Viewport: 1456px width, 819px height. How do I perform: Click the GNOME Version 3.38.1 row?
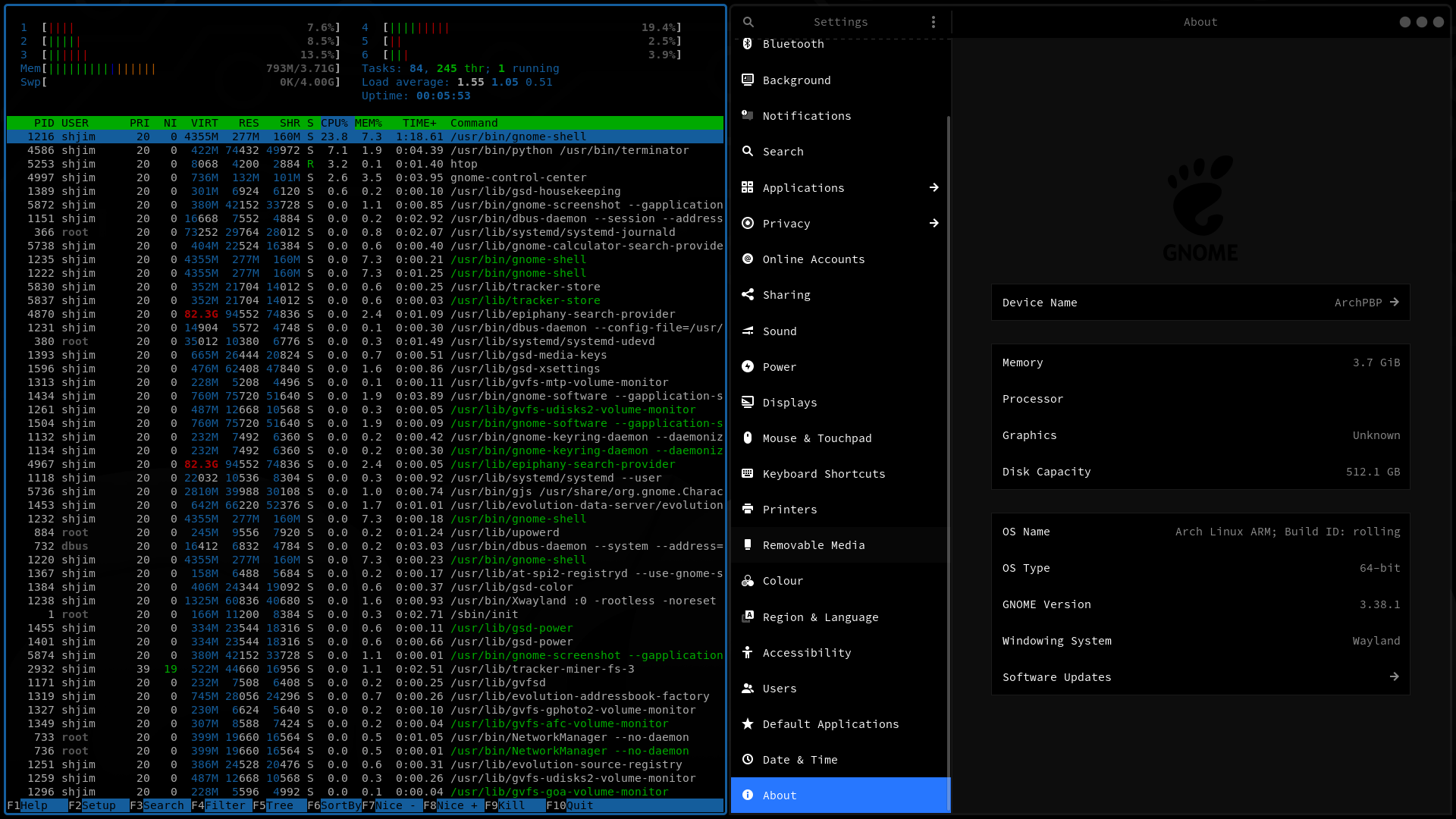click(1200, 604)
